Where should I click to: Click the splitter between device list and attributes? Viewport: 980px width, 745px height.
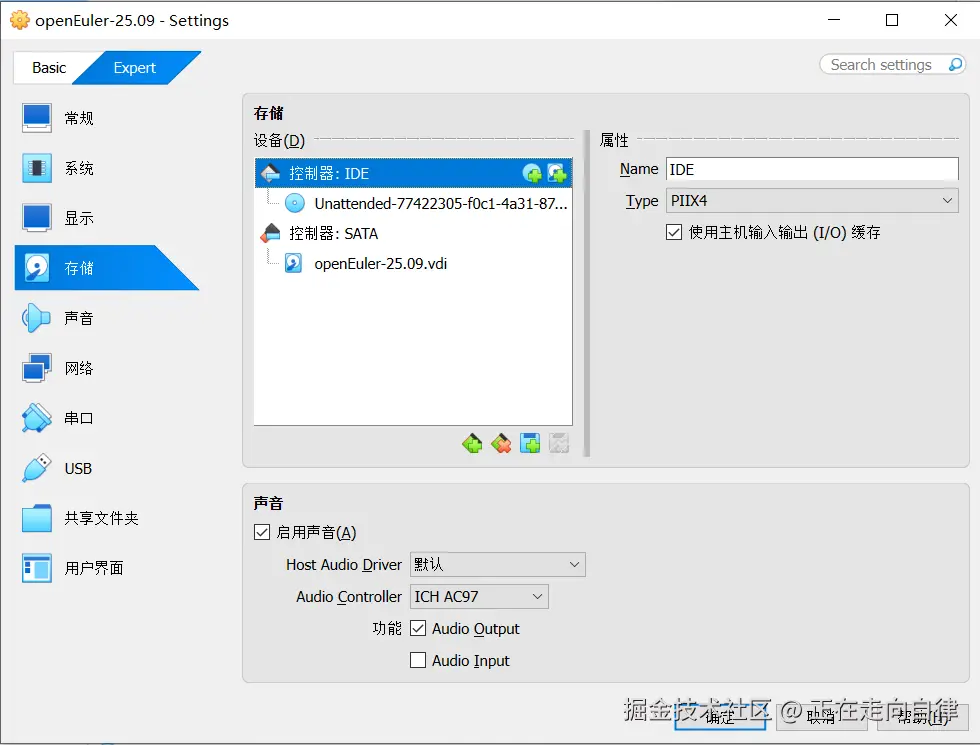coord(586,293)
